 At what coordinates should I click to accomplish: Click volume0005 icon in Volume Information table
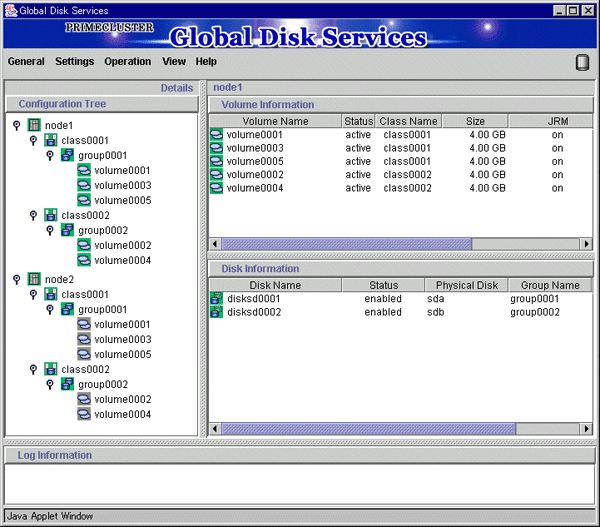216,161
